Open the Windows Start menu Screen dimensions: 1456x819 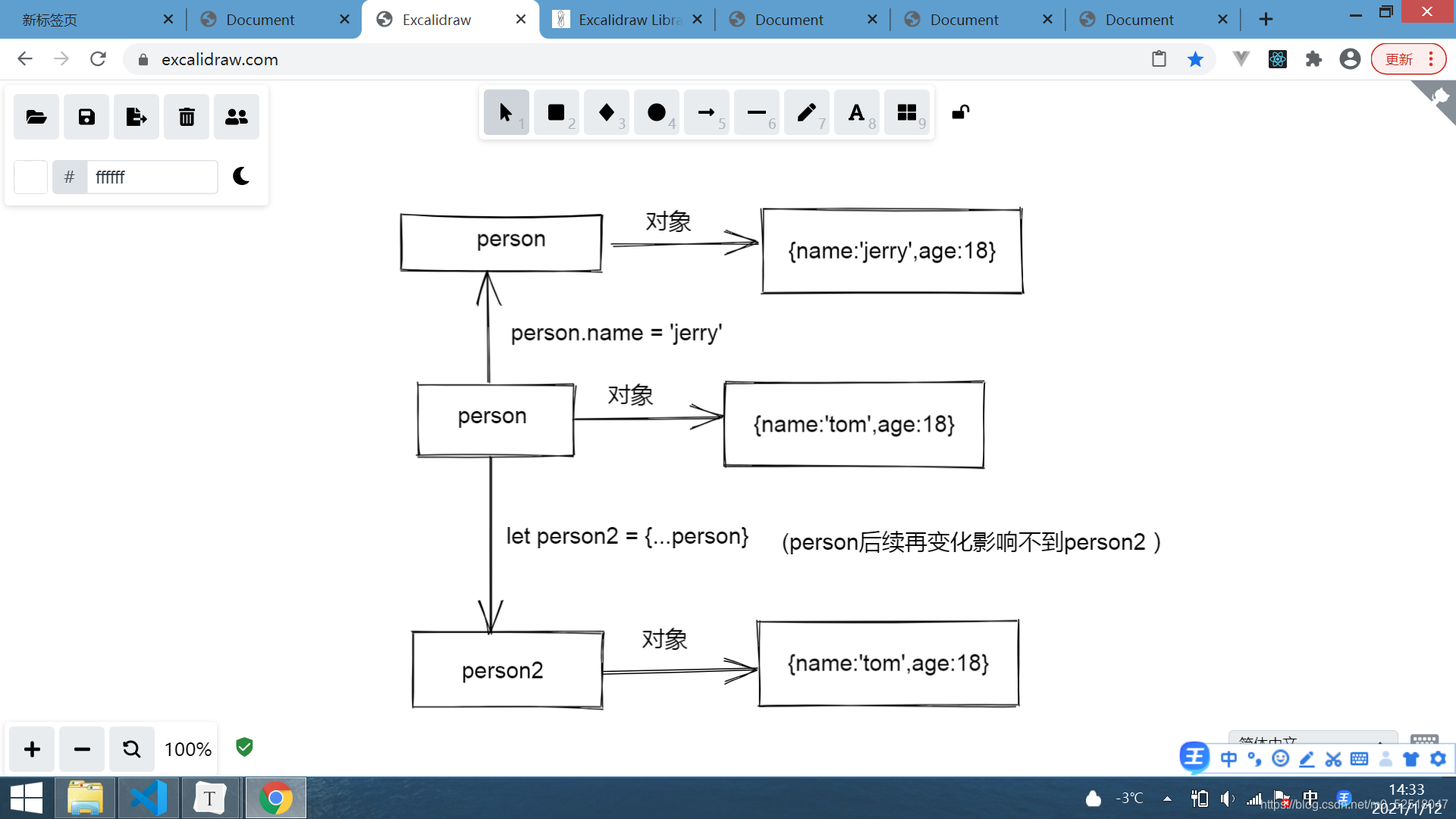[x=27, y=798]
